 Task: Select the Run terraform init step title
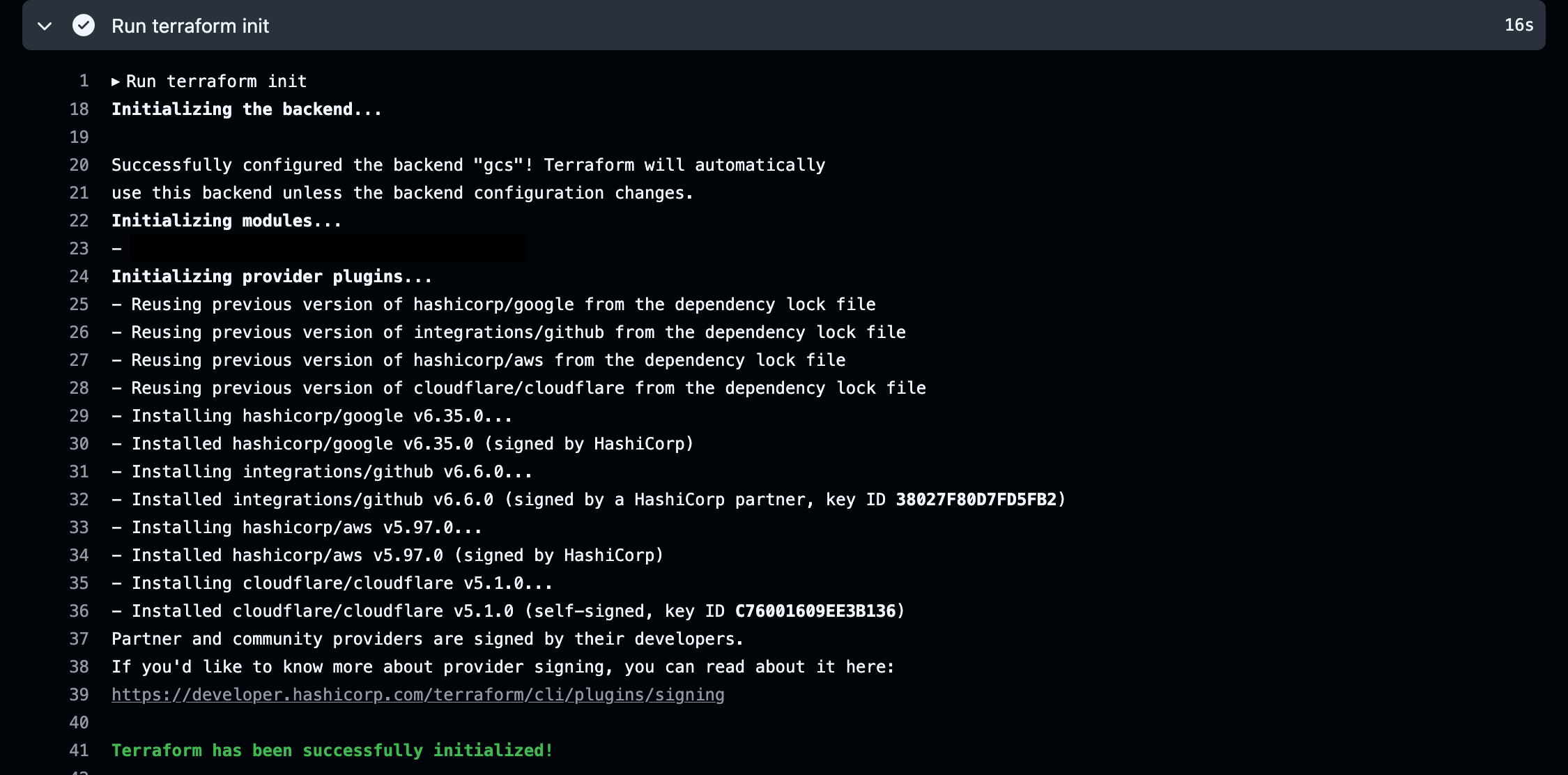[190, 26]
